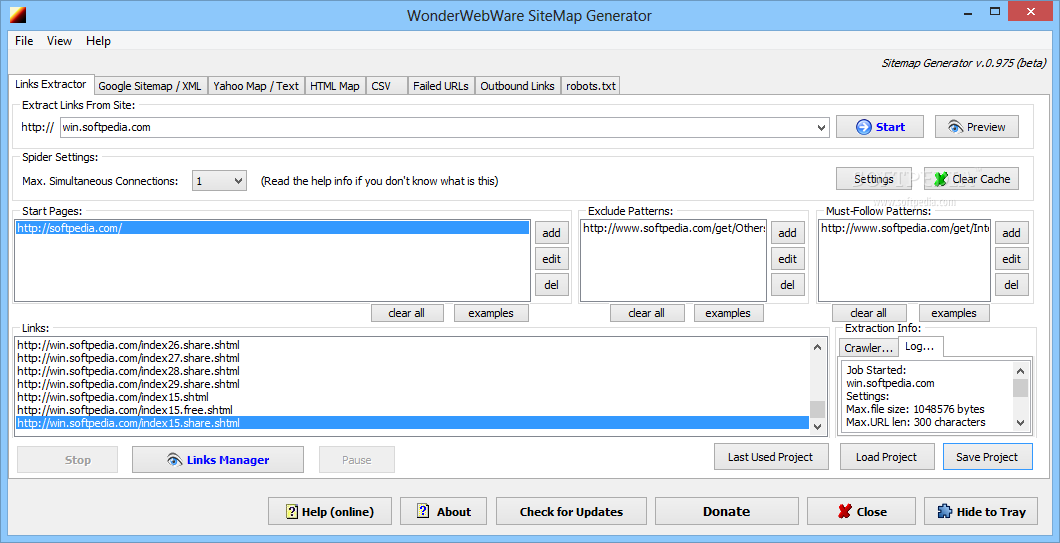Click the question mark icon on Help (online)
The width and height of the screenshot is (1060, 543).
pos(292,512)
